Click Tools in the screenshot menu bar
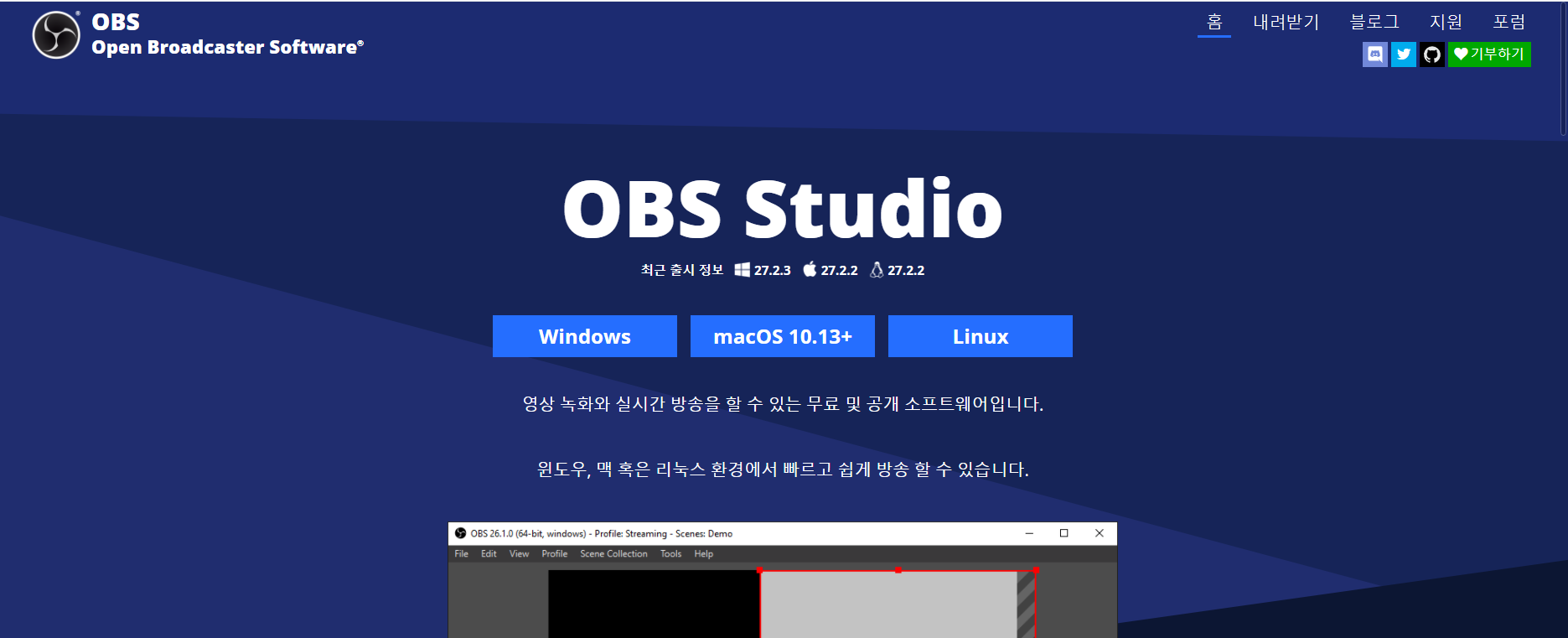 tap(670, 553)
